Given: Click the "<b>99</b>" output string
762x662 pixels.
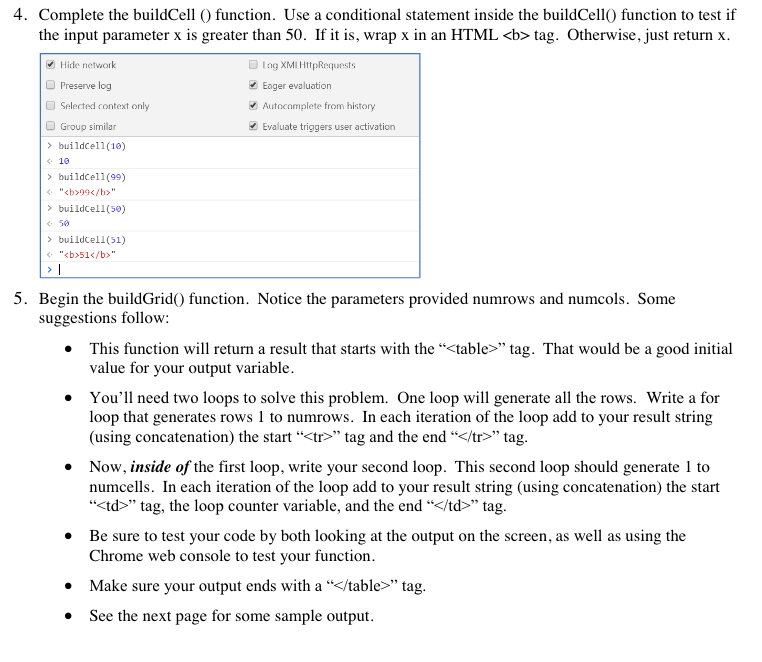Looking at the screenshot, I should click(87, 192).
